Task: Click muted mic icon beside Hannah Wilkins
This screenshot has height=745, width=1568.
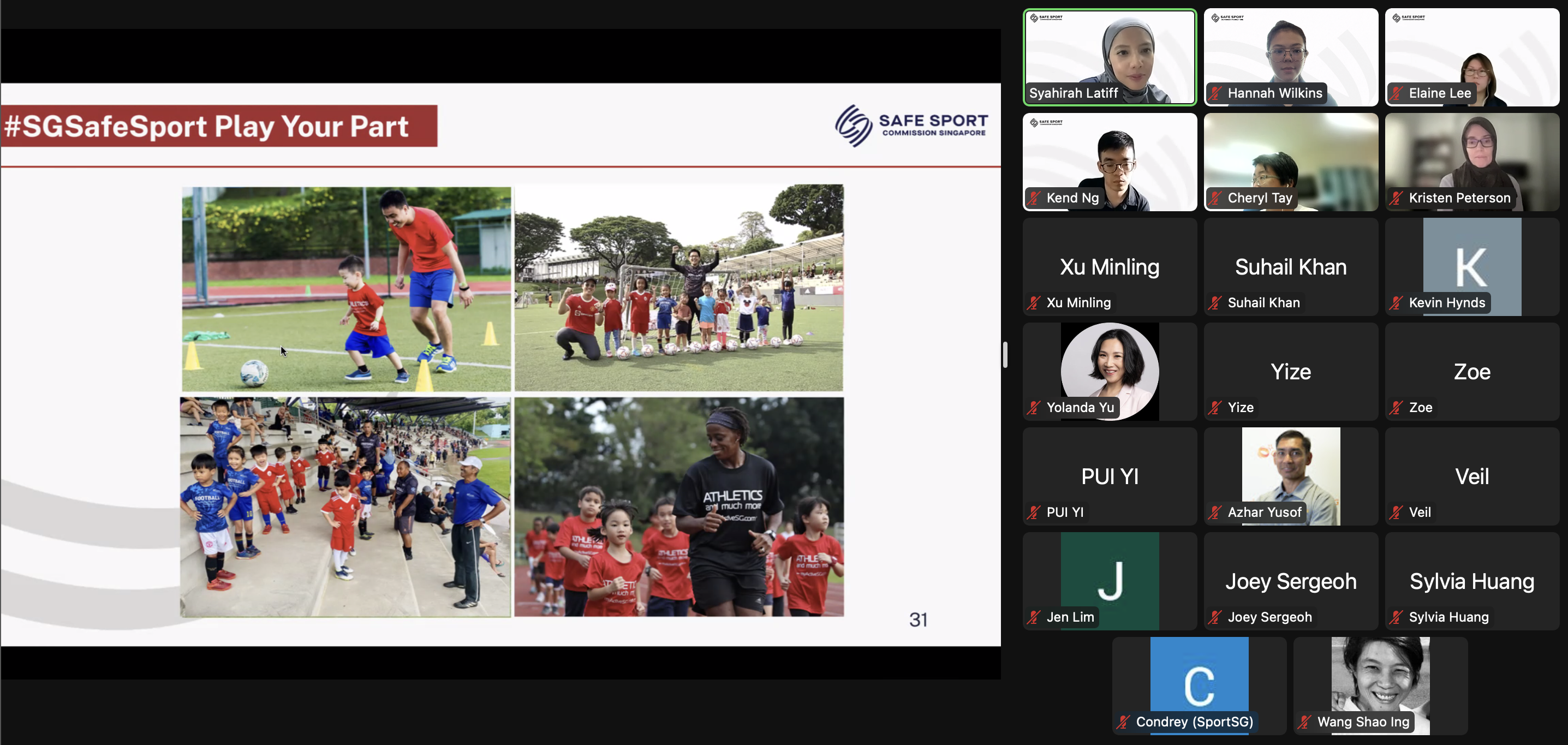Action: pos(1215,93)
